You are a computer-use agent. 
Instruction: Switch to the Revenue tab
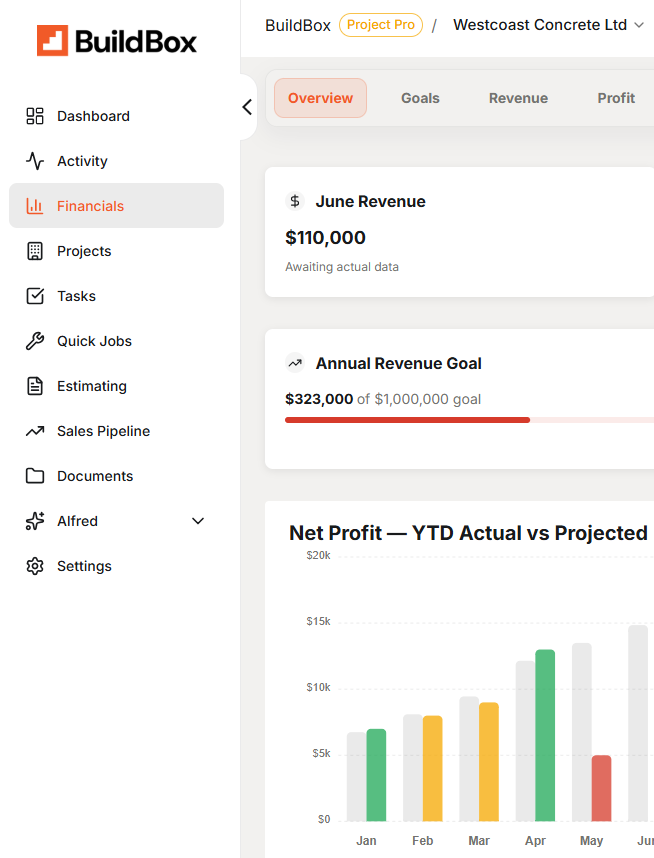click(518, 98)
